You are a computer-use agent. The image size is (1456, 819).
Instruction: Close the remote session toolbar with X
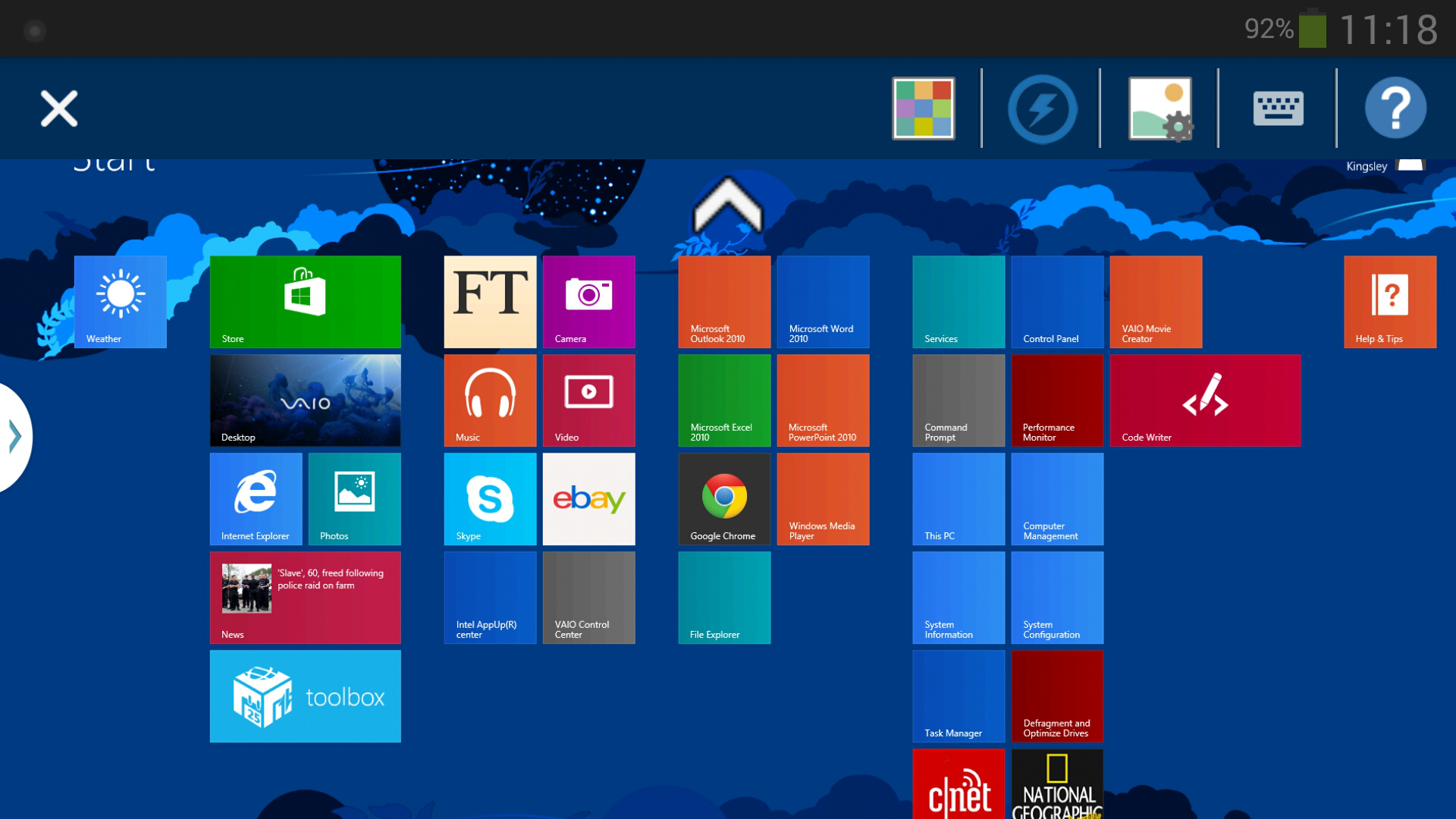58,108
